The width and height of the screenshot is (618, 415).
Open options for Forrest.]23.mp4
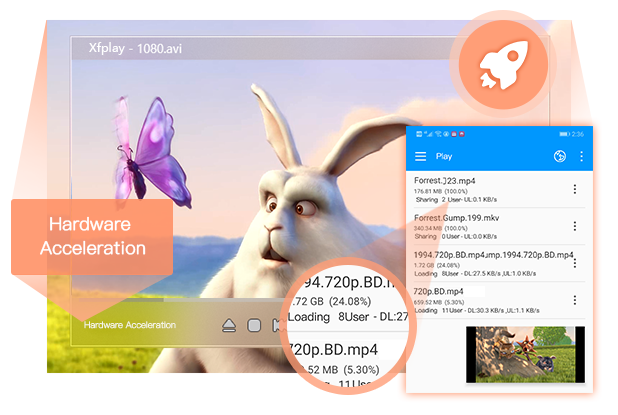575,189
